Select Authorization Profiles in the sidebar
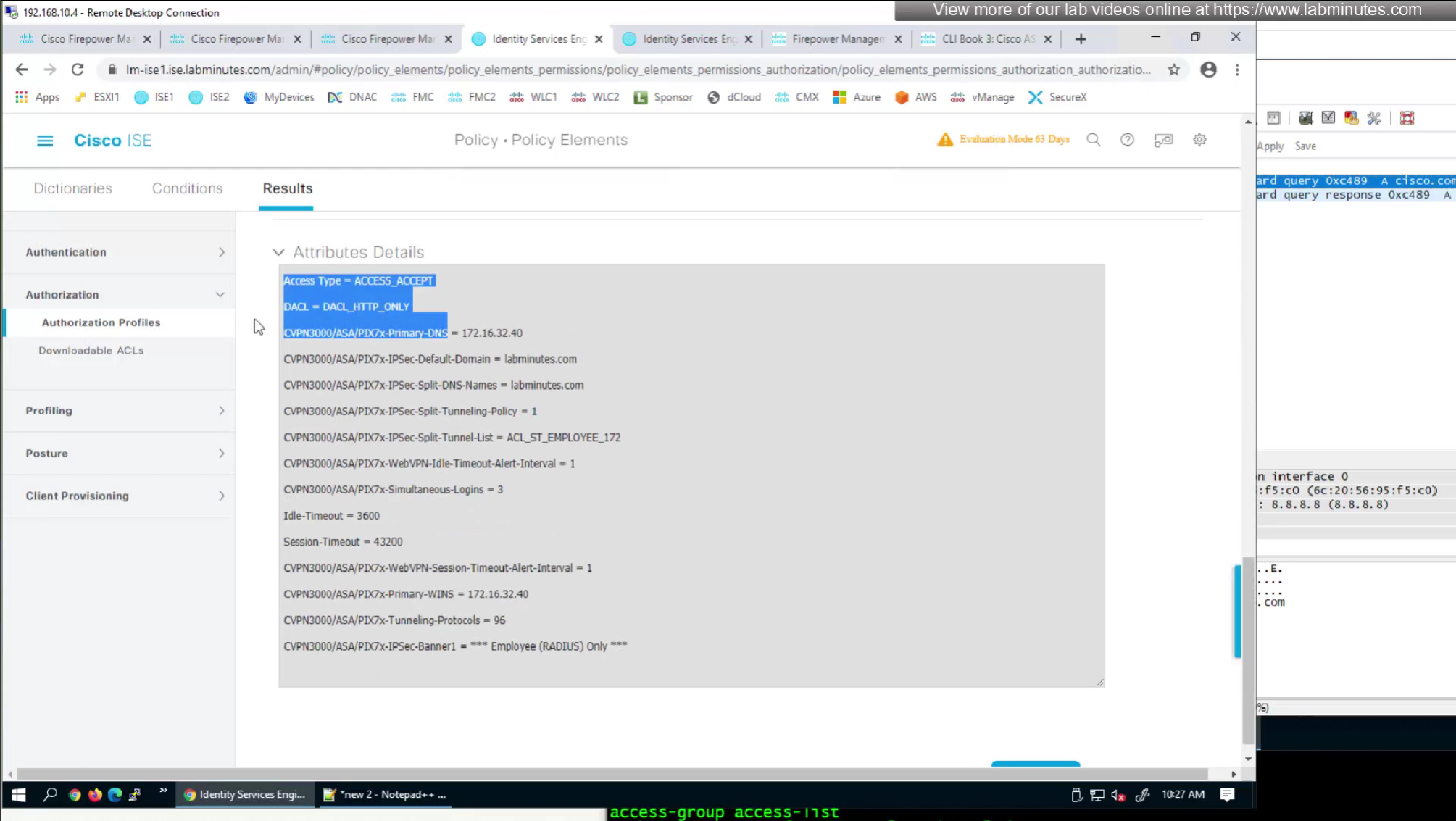 (101, 322)
